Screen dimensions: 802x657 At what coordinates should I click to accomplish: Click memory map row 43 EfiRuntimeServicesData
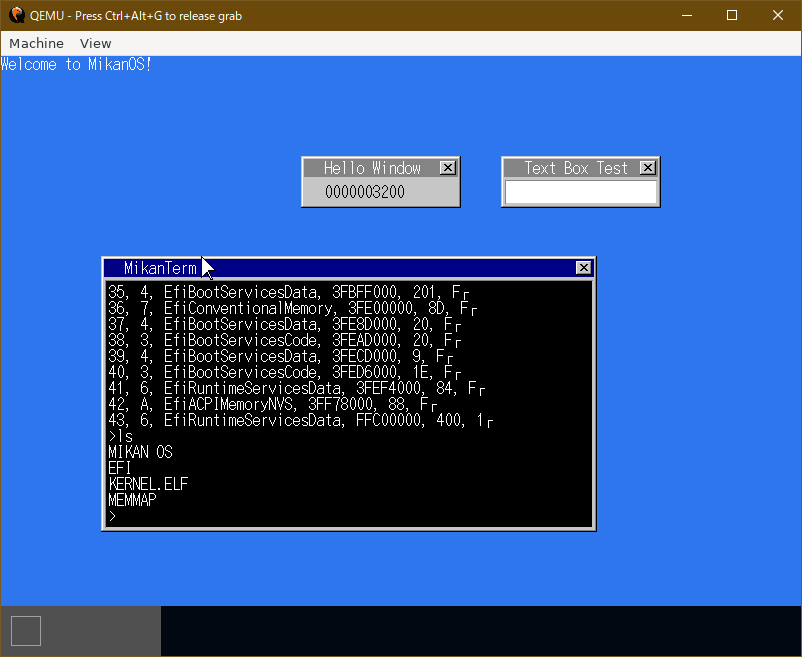(x=301, y=420)
